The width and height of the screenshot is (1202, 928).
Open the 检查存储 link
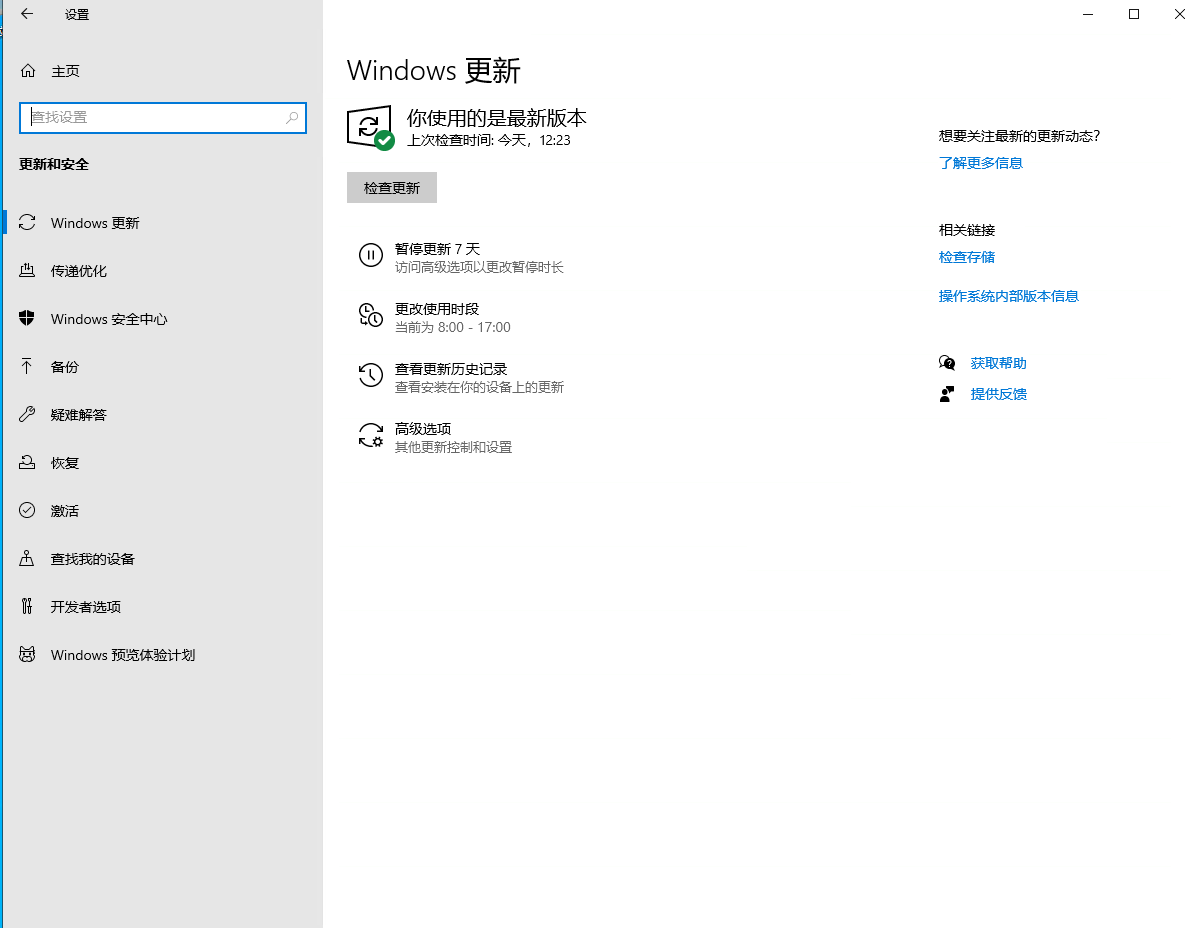(967, 257)
